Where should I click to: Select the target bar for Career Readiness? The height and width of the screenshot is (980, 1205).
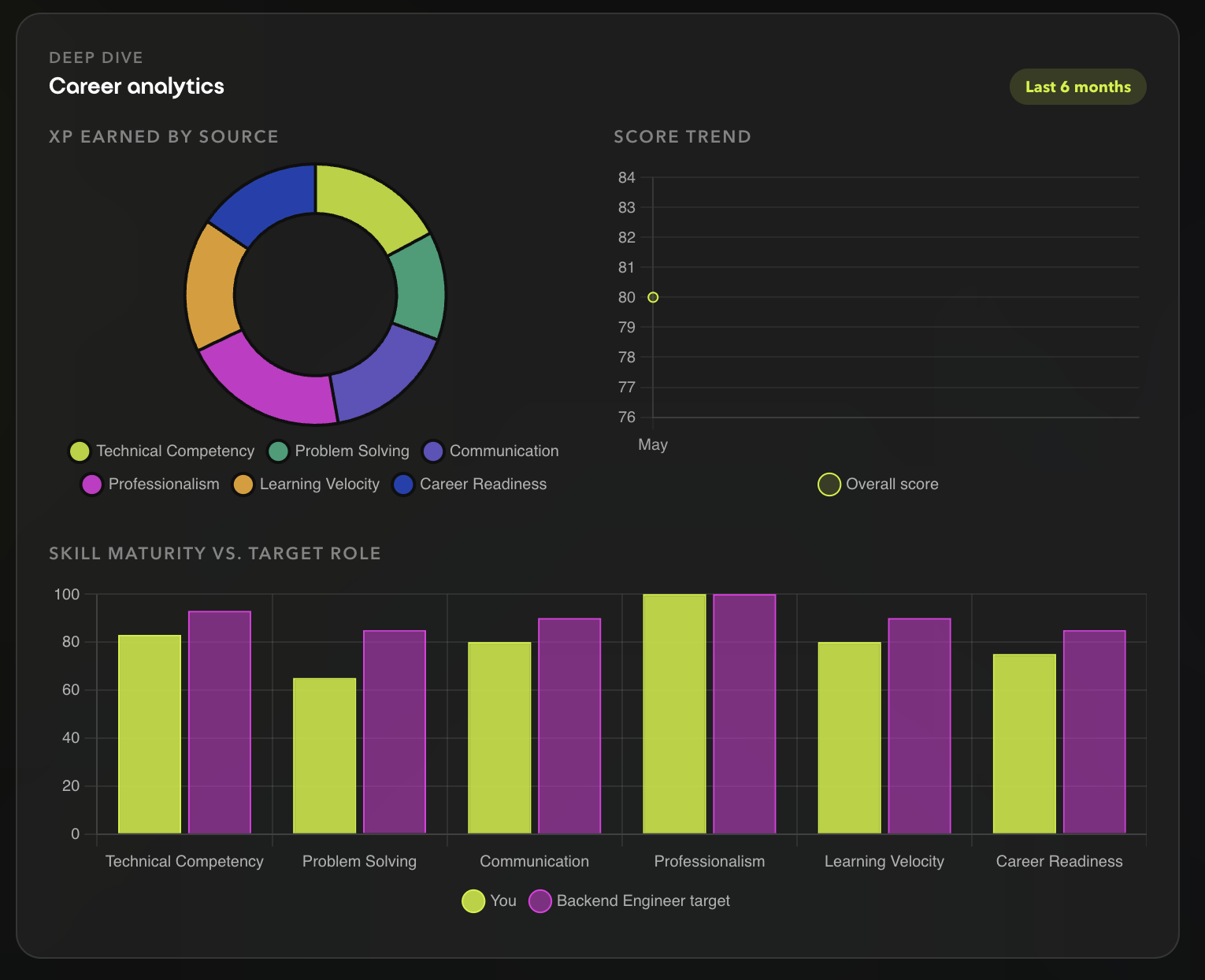(1095, 732)
